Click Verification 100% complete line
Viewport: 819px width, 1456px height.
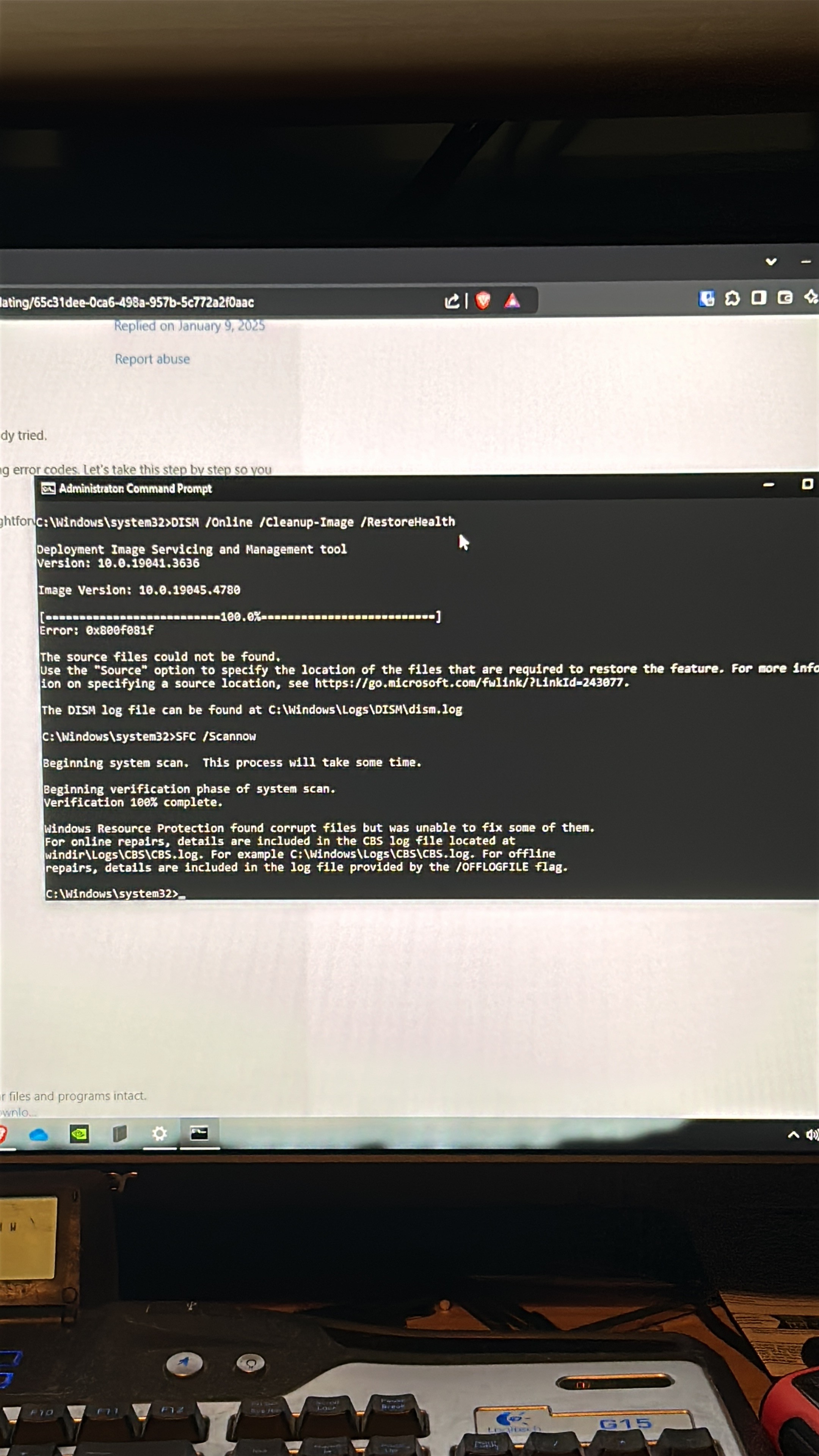[x=133, y=803]
